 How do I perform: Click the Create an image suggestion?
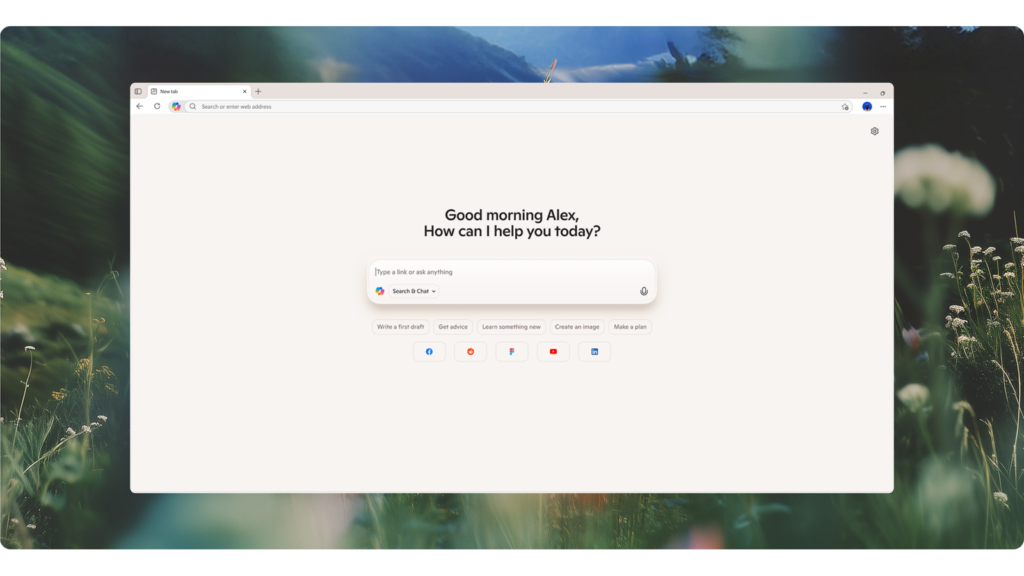pos(577,327)
